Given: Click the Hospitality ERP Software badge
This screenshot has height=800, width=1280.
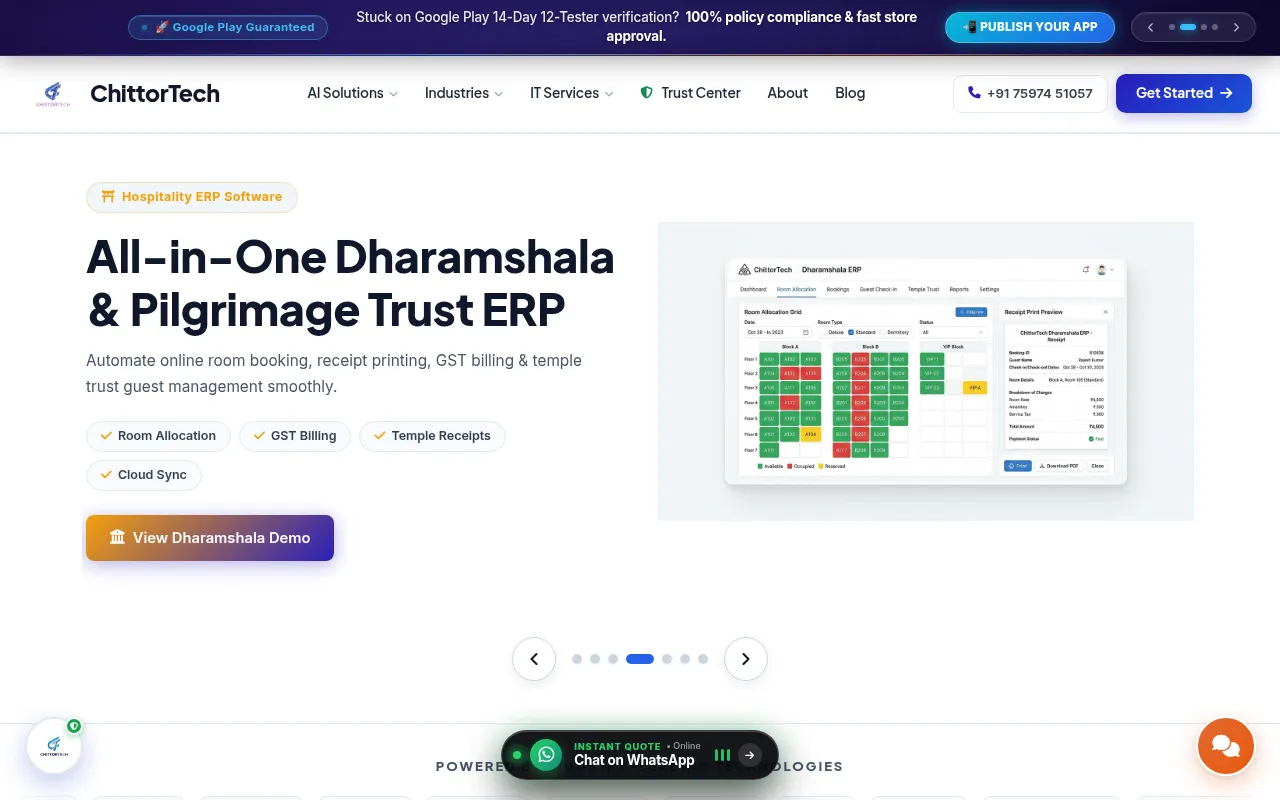Looking at the screenshot, I should pos(192,197).
